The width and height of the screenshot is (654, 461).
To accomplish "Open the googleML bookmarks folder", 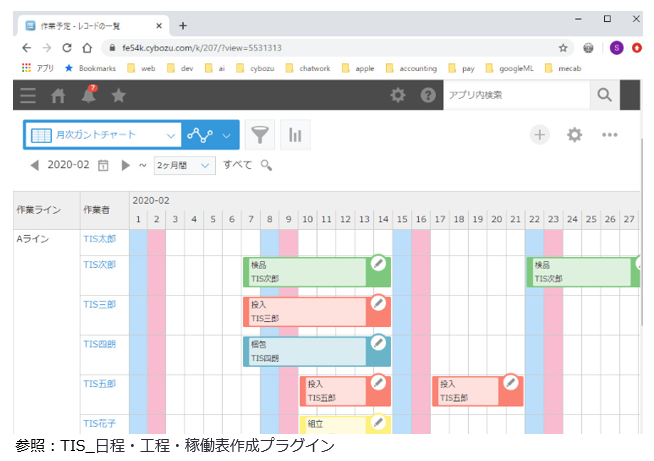I will pos(510,68).
